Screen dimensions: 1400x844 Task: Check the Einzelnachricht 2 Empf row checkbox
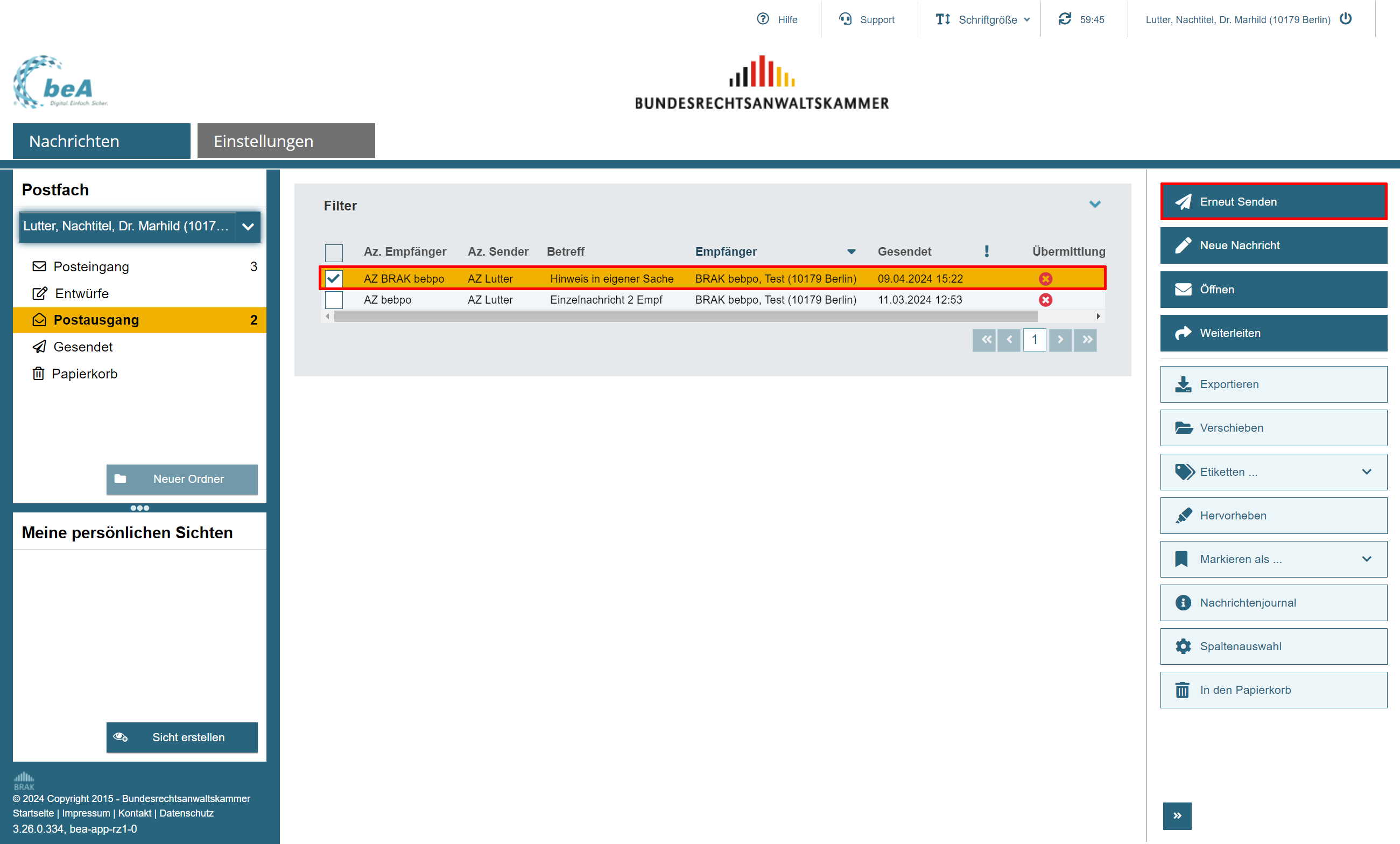tap(334, 299)
